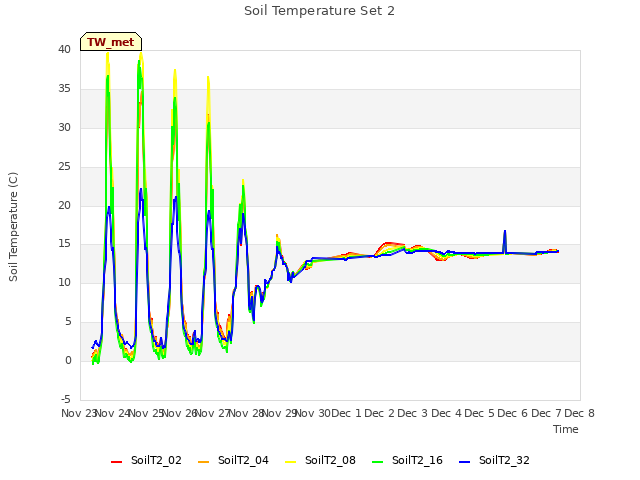Click the TW_met annotation label
This screenshot has width=640, height=480.
(x=111, y=42)
